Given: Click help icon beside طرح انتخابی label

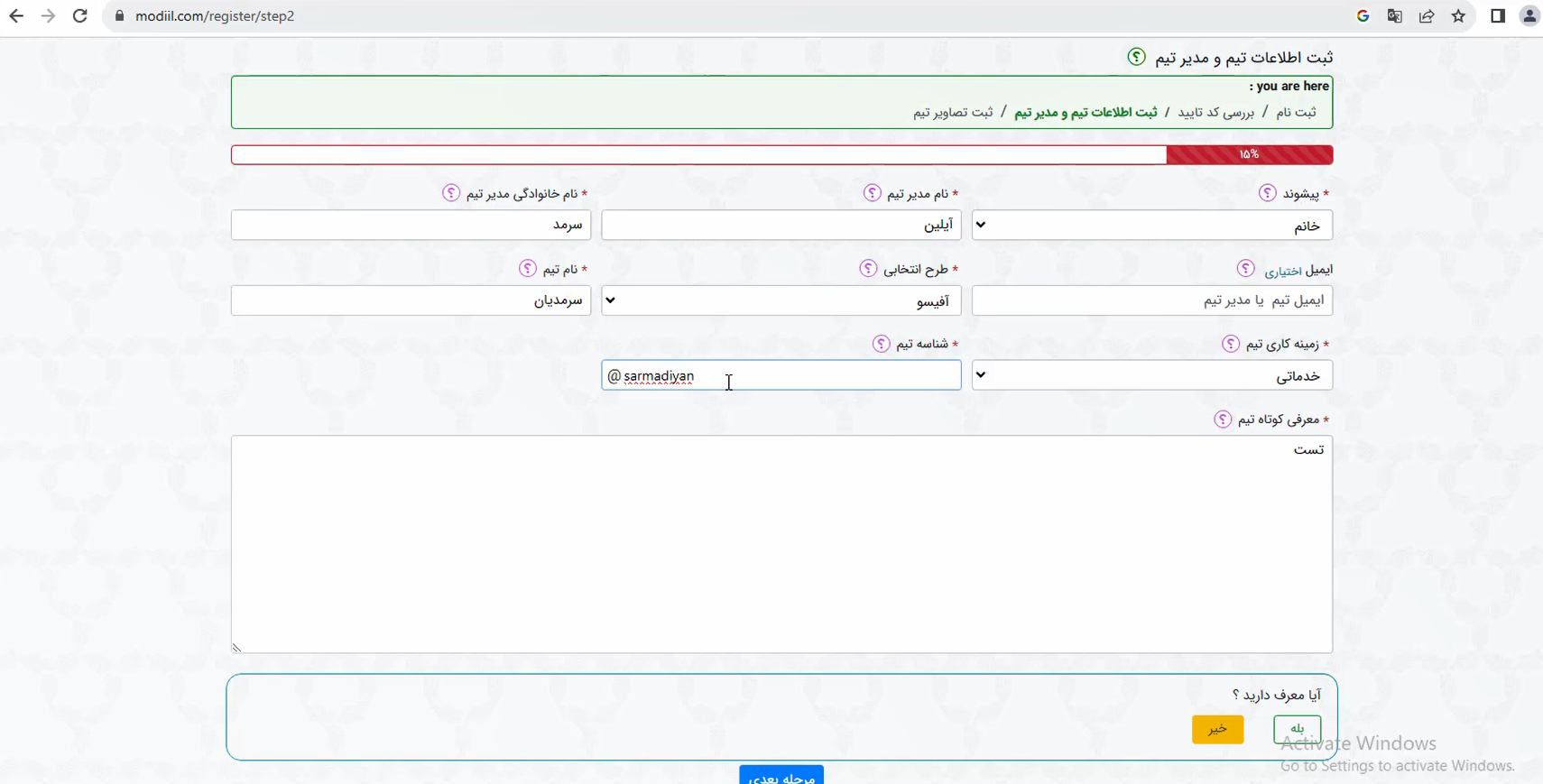Looking at the screenshot, I should point(868,269).
